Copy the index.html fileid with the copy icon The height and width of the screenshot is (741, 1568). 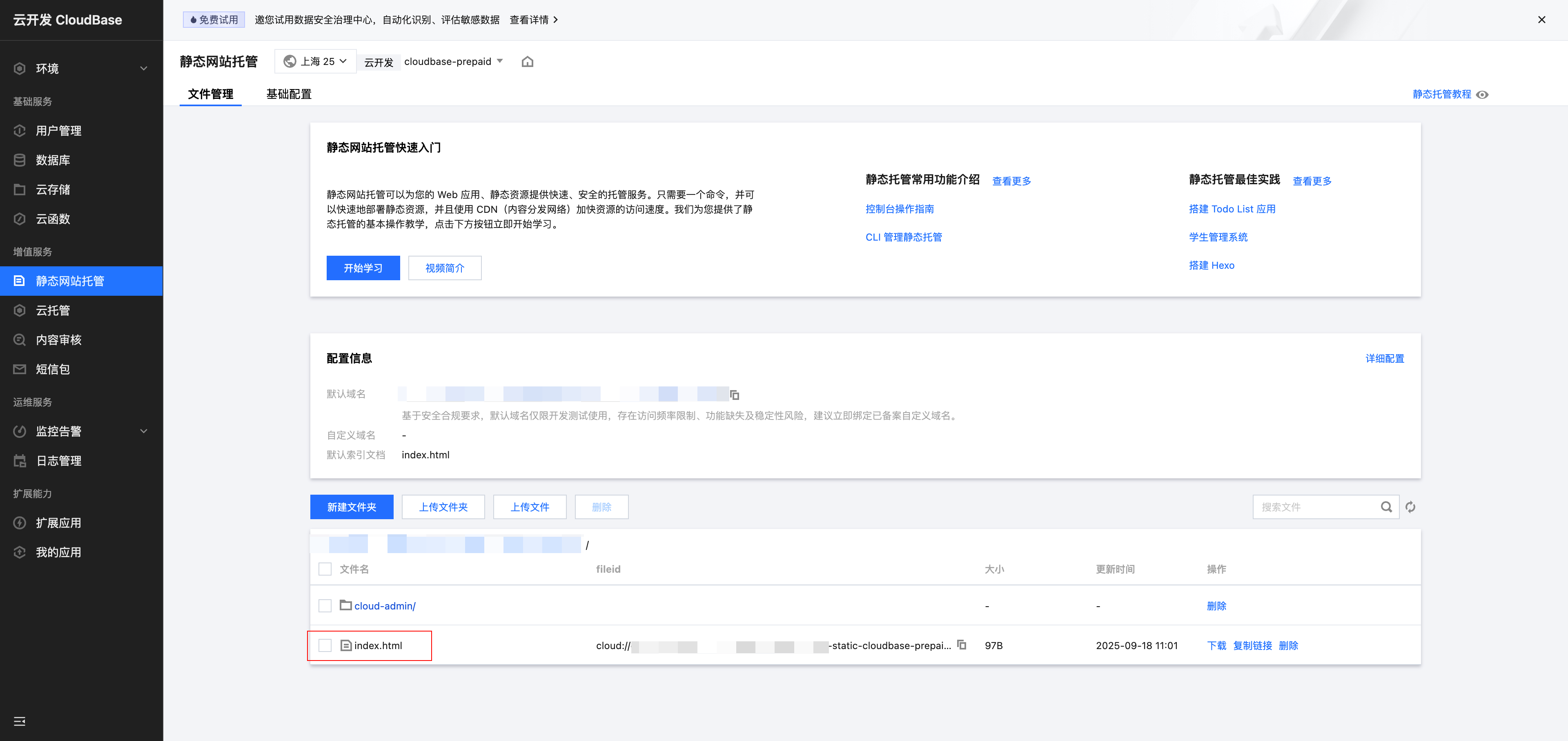click(x=962, y=645)
